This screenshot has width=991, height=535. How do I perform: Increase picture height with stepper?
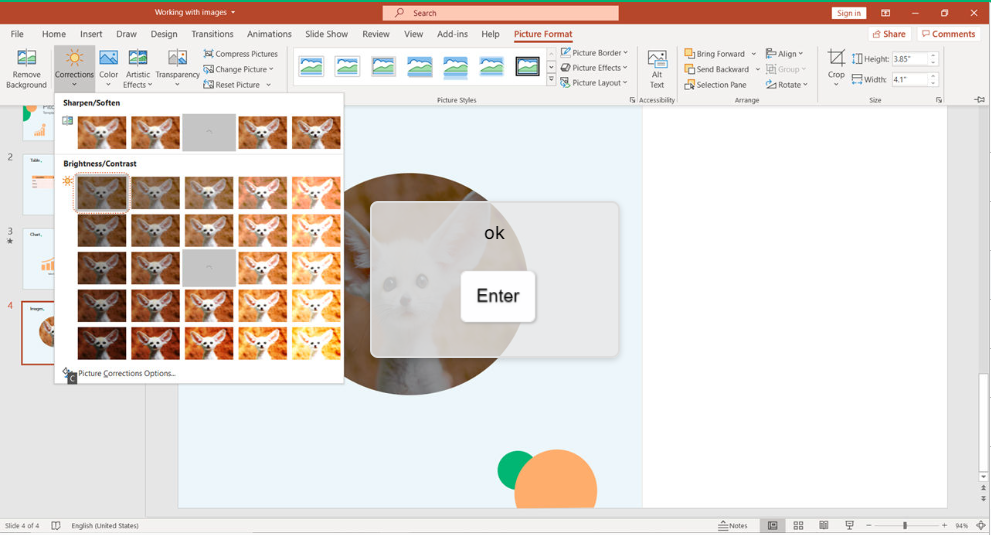933,56
